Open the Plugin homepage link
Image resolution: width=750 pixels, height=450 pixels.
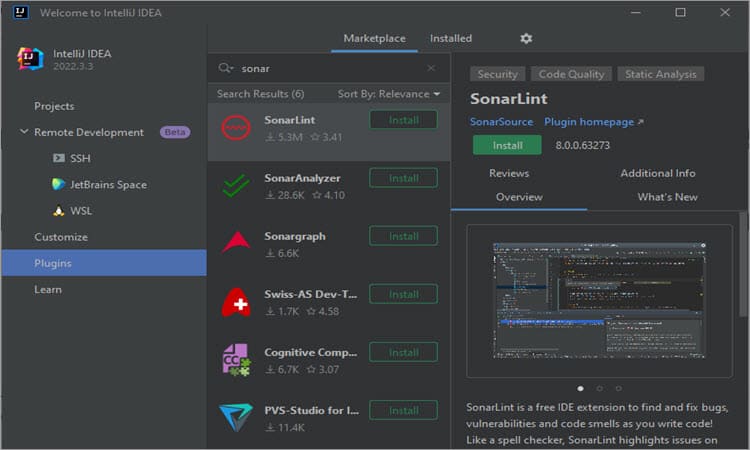pyautogui.click(x=593, y=122)
